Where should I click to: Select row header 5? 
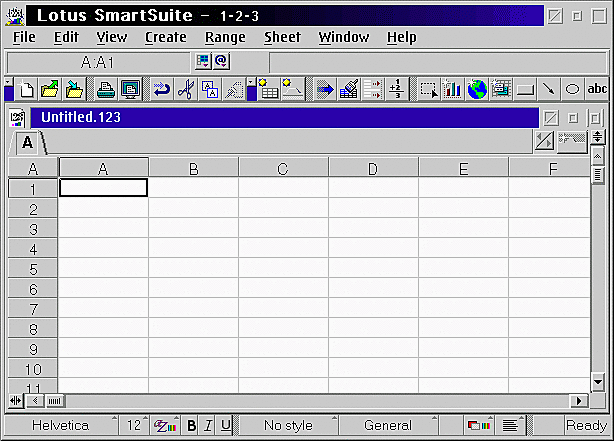tap(33, 269)
